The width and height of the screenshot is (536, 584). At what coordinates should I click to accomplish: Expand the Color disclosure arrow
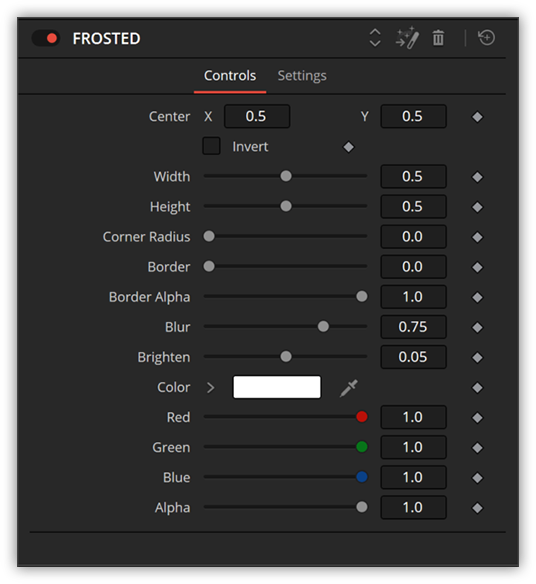coord(210,388)
